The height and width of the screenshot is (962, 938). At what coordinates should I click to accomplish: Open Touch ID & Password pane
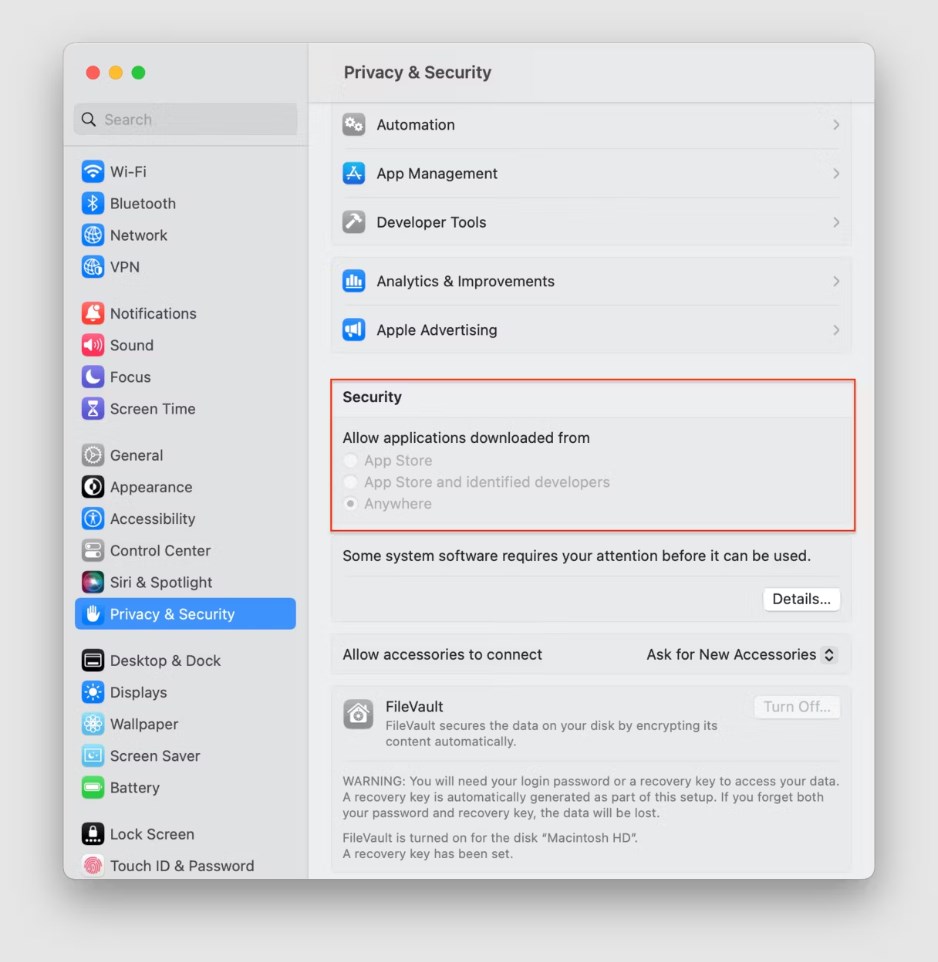click(185, 866)
